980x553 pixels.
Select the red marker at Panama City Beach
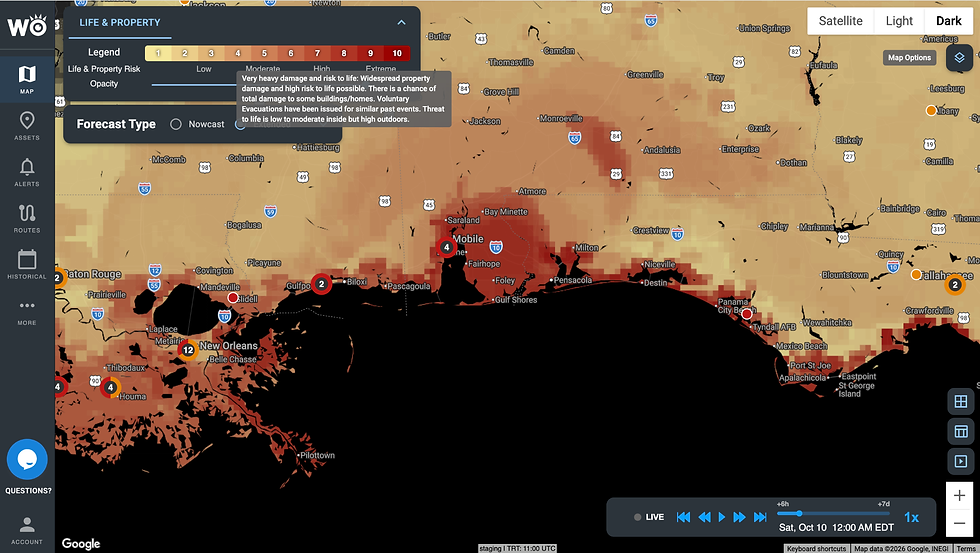(746, 314)
